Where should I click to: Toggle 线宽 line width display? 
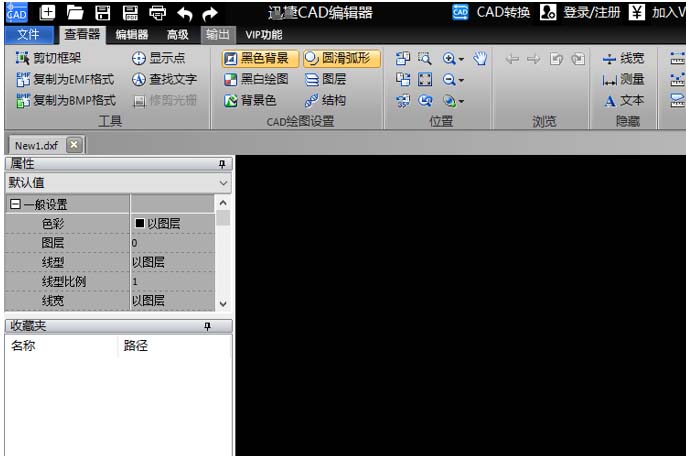pyautogui.click(x=623, y=58)
